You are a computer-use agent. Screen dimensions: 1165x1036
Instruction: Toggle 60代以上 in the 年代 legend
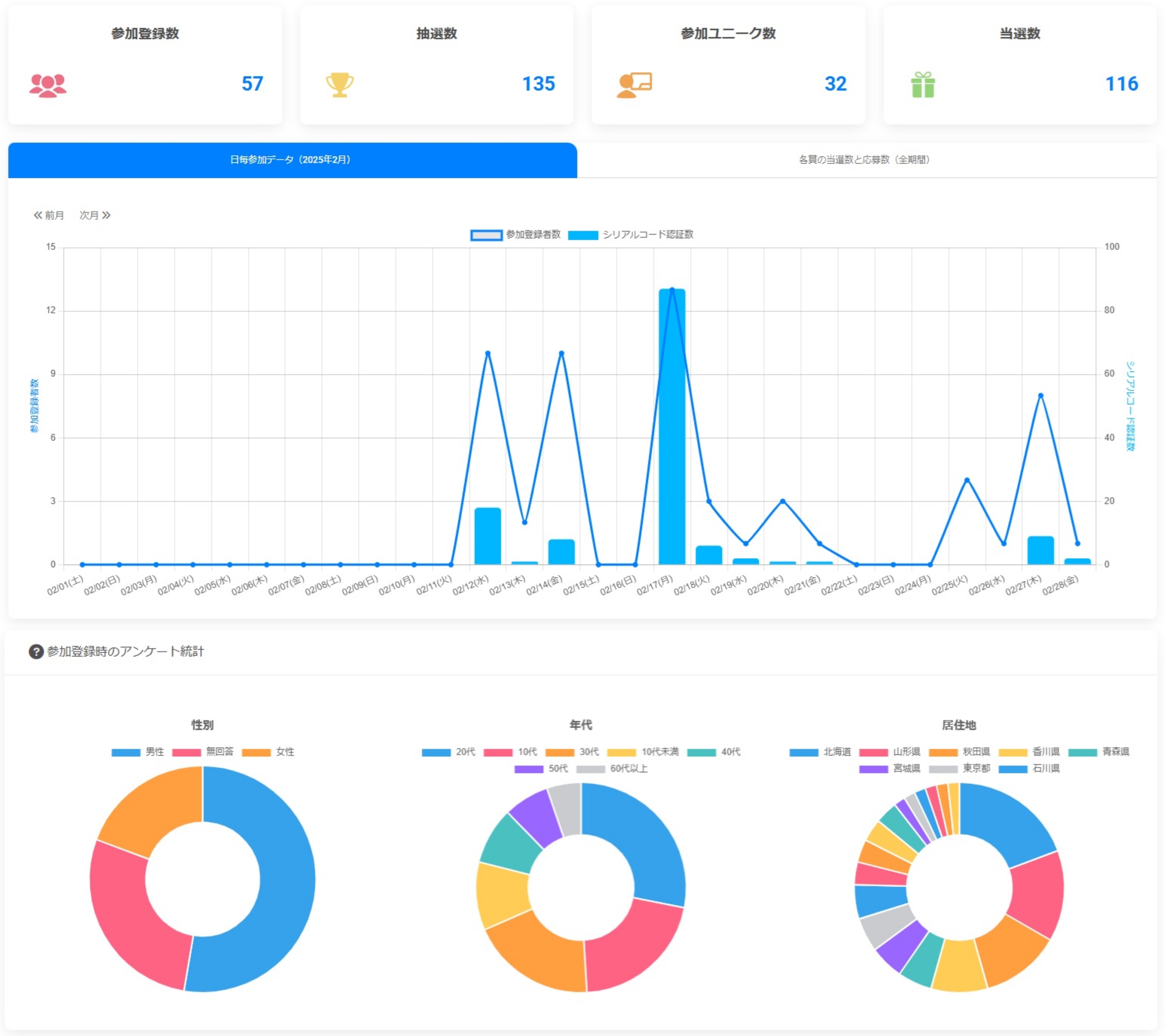coord(612,769)
